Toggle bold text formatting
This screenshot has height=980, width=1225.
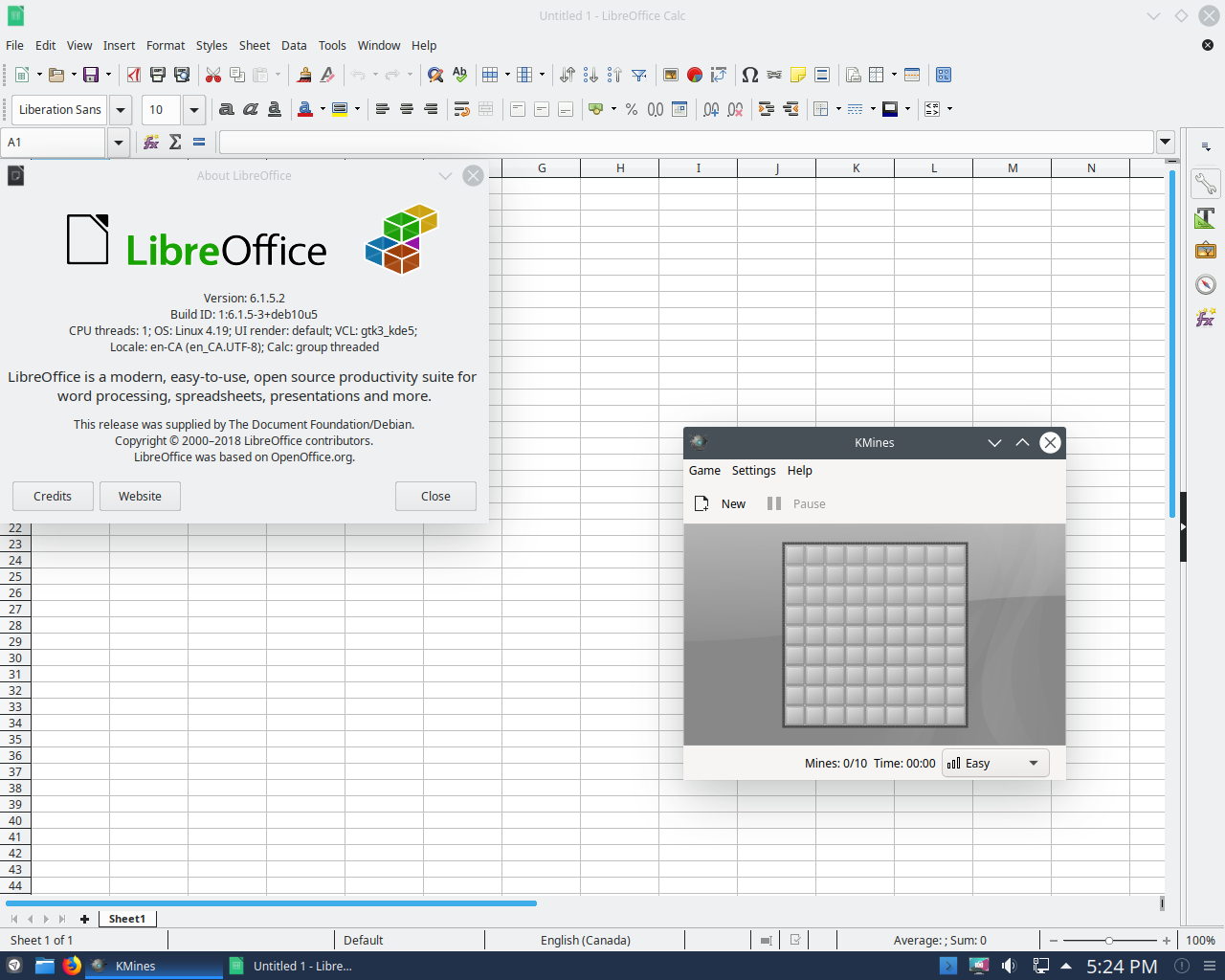(x=227, y=109)
